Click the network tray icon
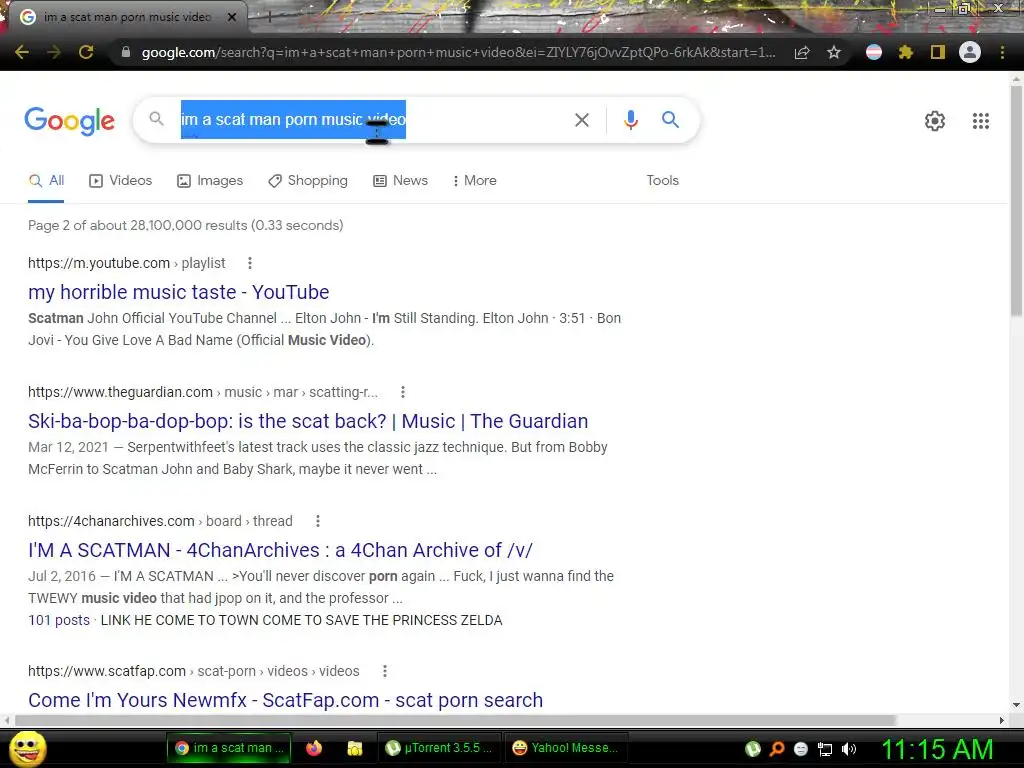Screen dimensions: 1024x768 (x=825, y=749)
